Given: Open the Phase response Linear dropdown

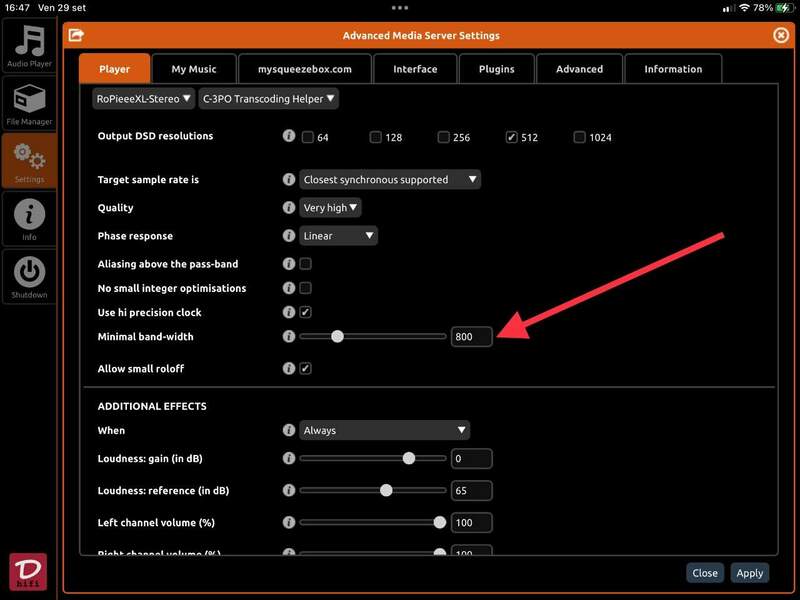Looking at the screenshot, I should [339, 236].
